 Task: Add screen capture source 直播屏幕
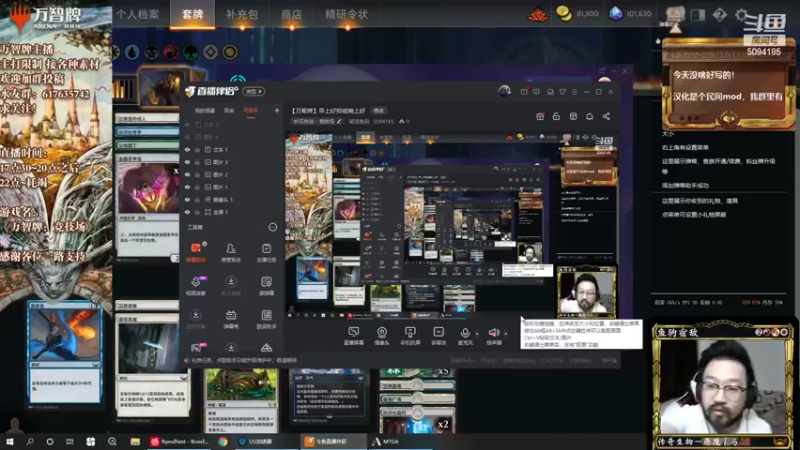[x=354, y=336]
